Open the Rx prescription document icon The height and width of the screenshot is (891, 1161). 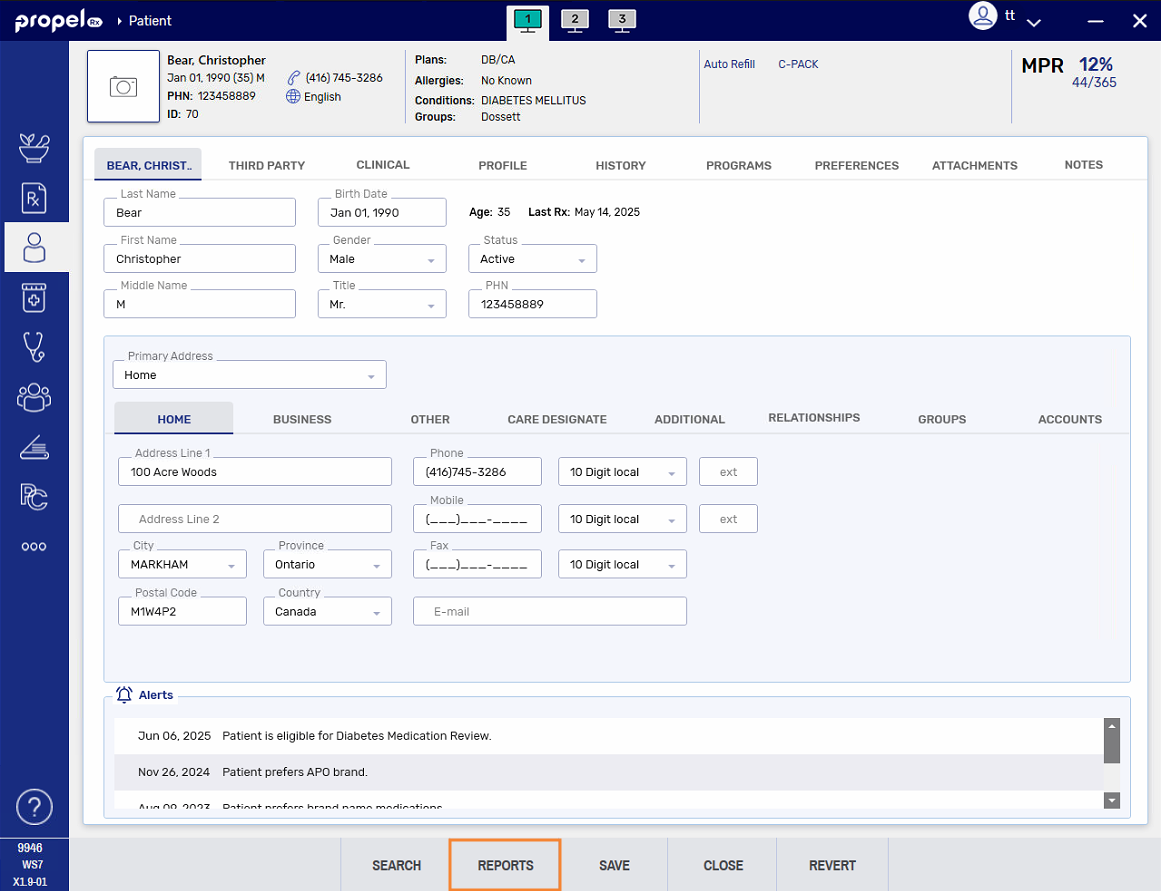34,197
